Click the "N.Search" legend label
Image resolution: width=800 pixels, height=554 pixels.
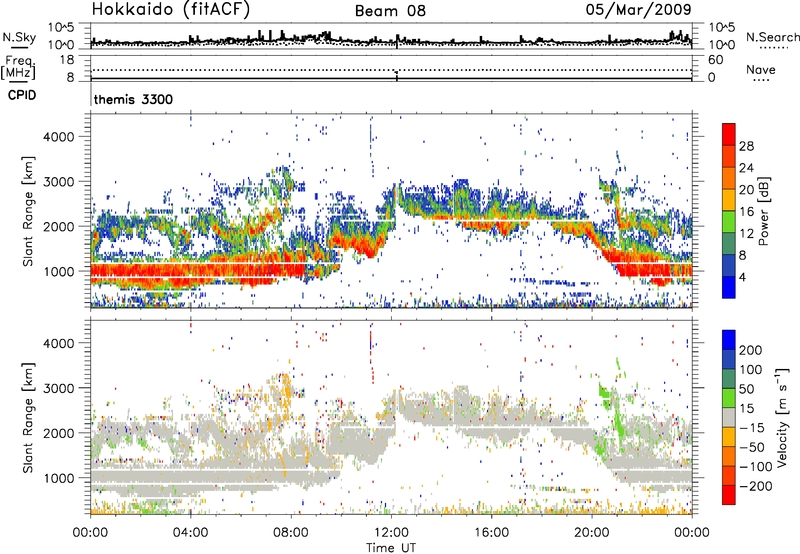772,37
